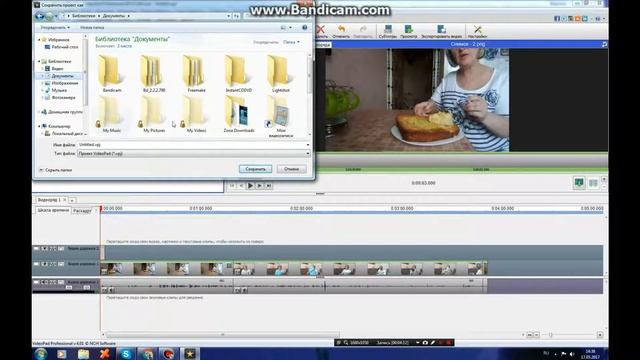This screenshot has width=640, height=360.
Task: Click the green preview mode icon under the player
Action: pyautogui.click(x=579, y=183)
